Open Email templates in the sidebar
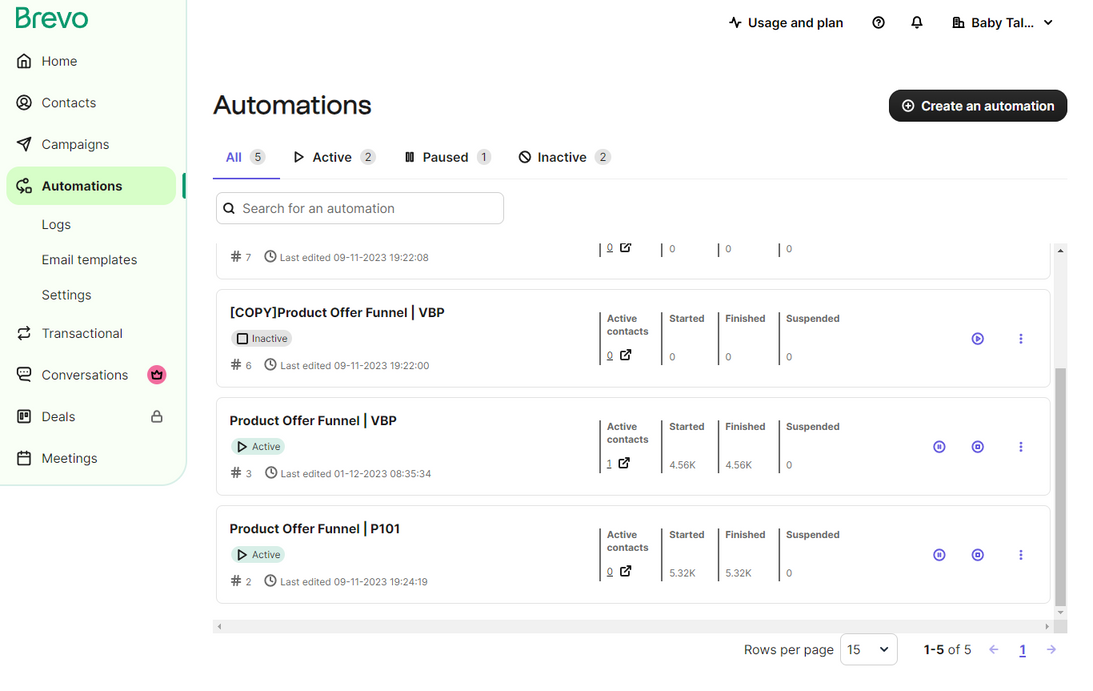The width and height of the screenshot is (1093, 691). tap(89, 260)
